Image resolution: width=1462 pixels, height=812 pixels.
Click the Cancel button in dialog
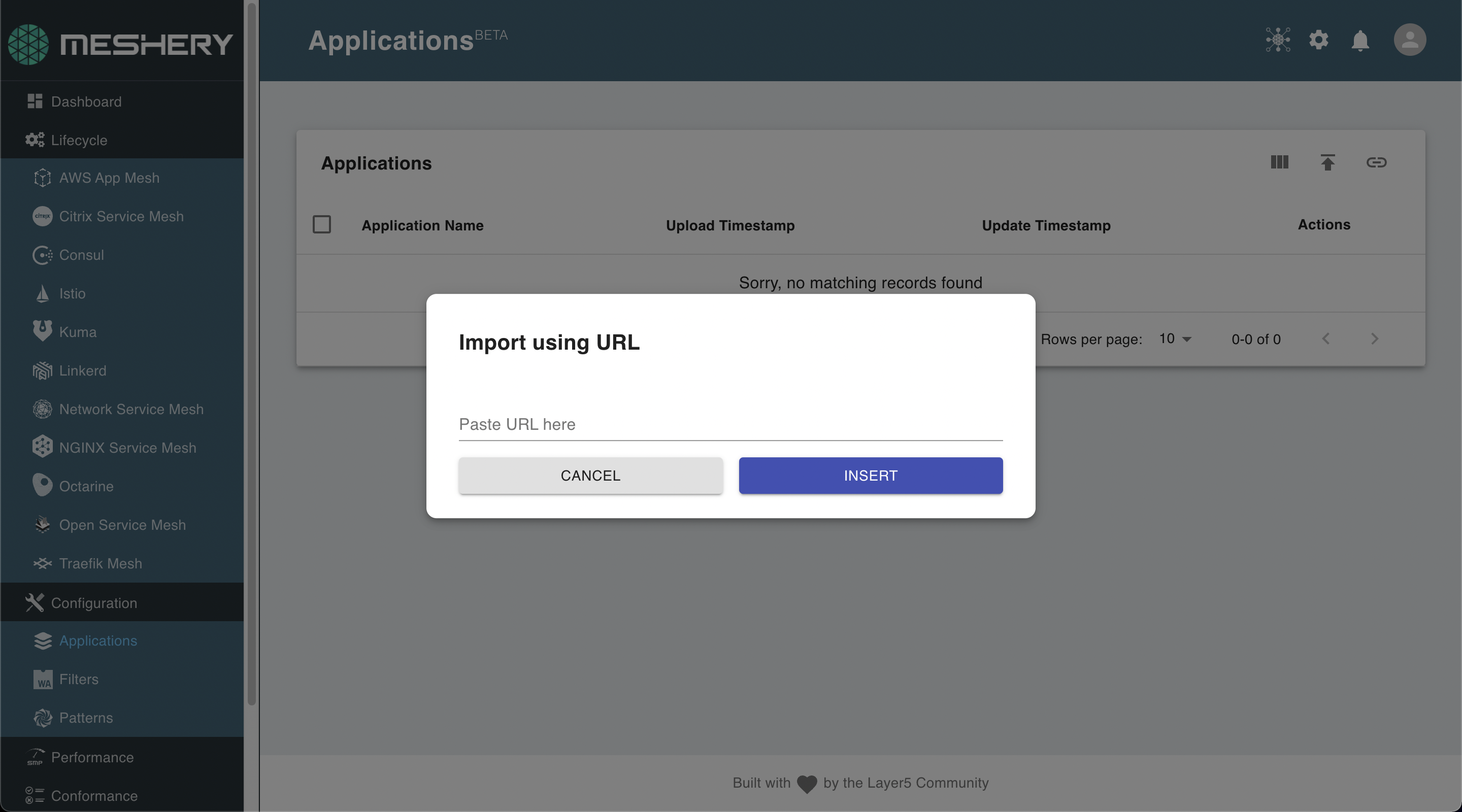point(590,476)
